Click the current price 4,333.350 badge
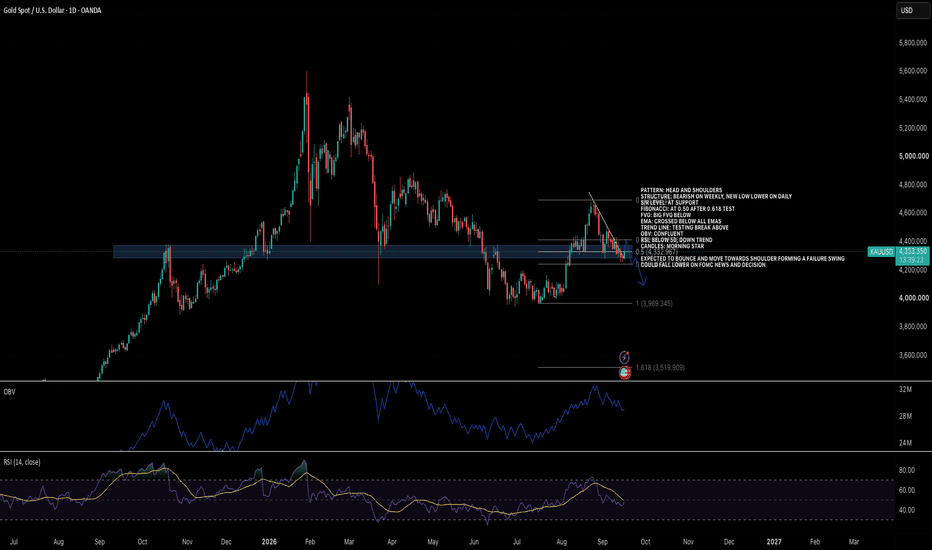Screen dimensions: 932x550 pos(912,256)
